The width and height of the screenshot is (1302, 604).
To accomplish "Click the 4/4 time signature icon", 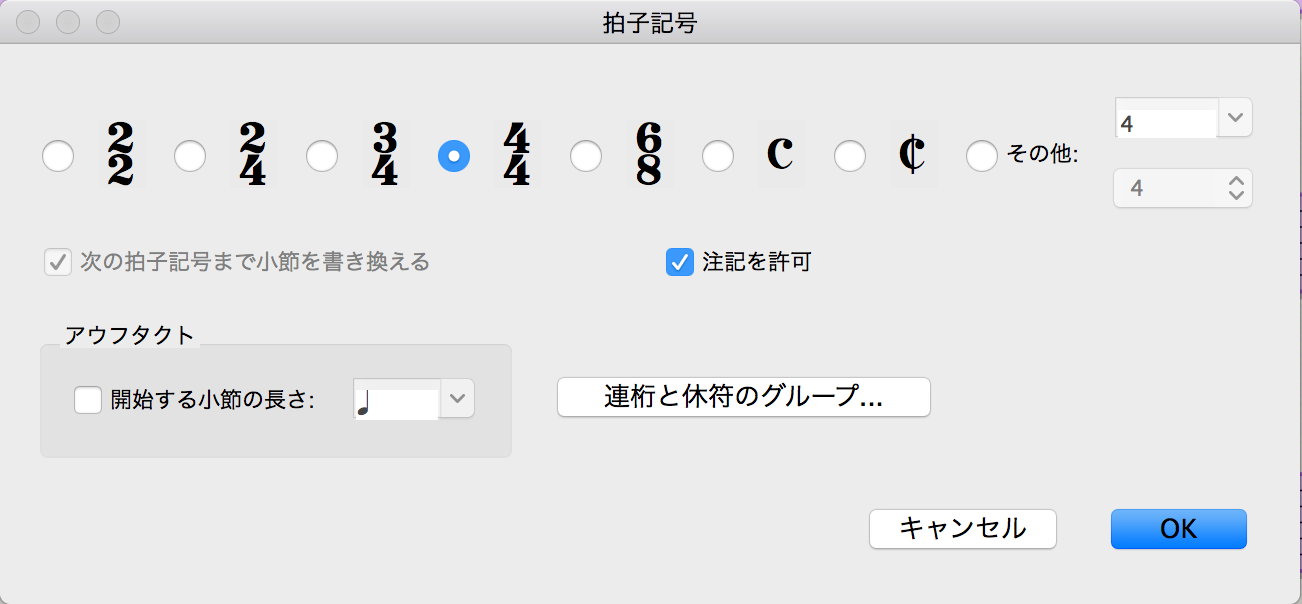I will point(517,155).
